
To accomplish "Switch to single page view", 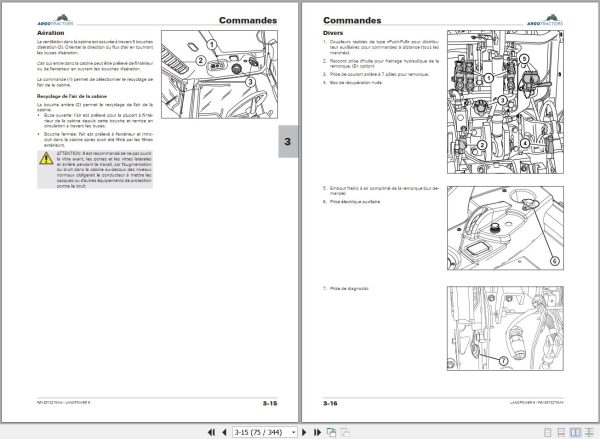I will [548, 432].
